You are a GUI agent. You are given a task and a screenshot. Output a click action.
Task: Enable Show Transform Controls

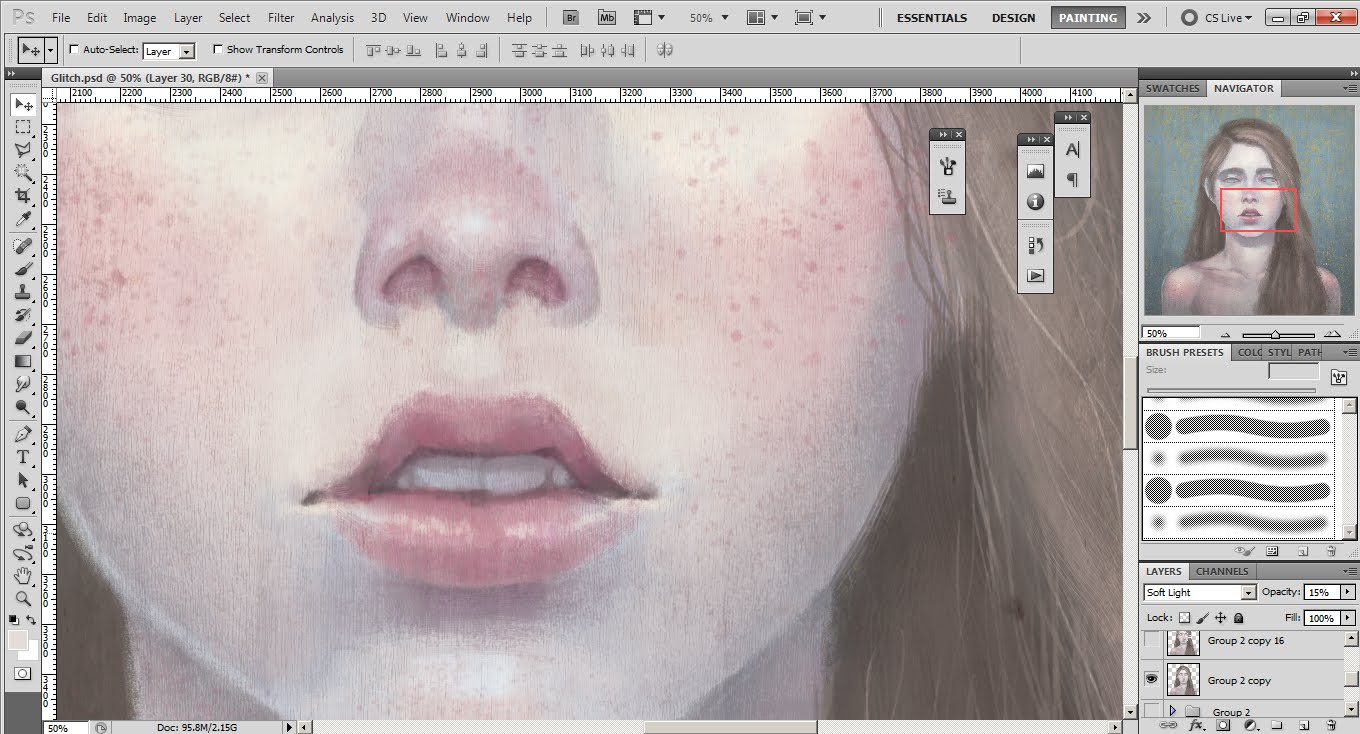(x=217, y=49)
